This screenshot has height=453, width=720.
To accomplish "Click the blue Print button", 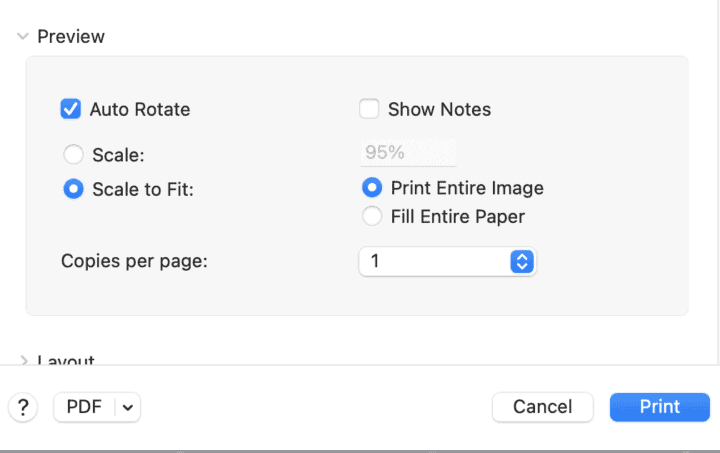I will point(659,407).
